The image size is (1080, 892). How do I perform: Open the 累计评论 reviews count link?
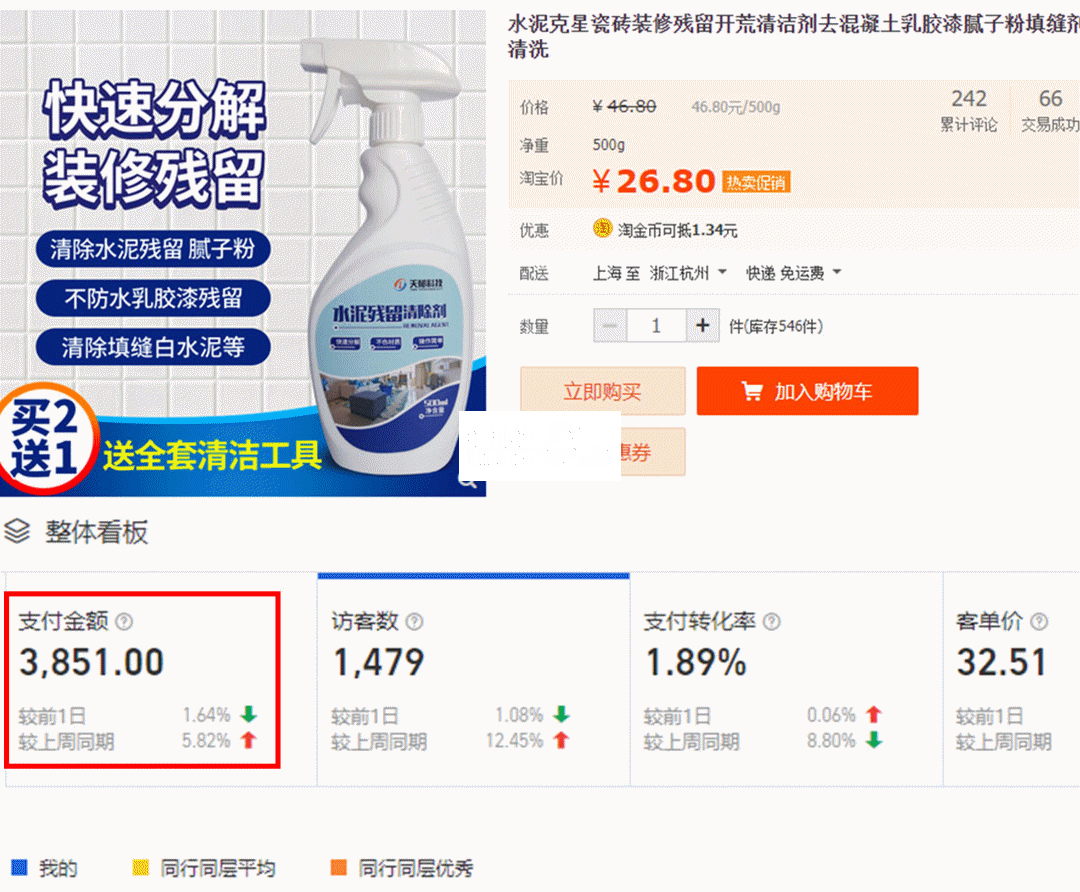pyautogui.click(x=968, y=110)
